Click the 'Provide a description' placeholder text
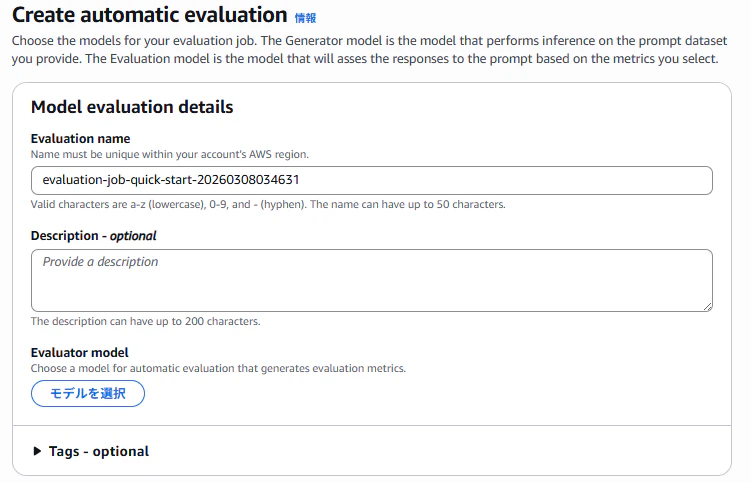This screenshot has height=483, width=751. pos(101,262)
